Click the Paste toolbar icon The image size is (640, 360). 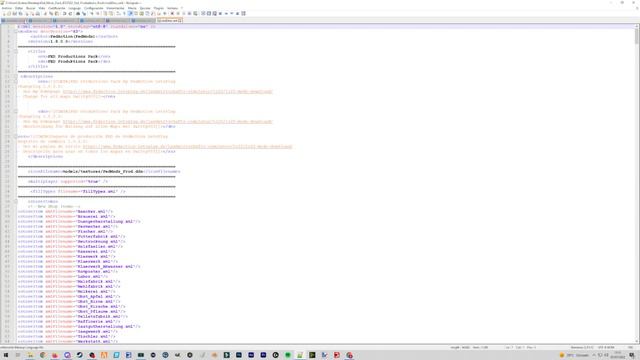57,13
